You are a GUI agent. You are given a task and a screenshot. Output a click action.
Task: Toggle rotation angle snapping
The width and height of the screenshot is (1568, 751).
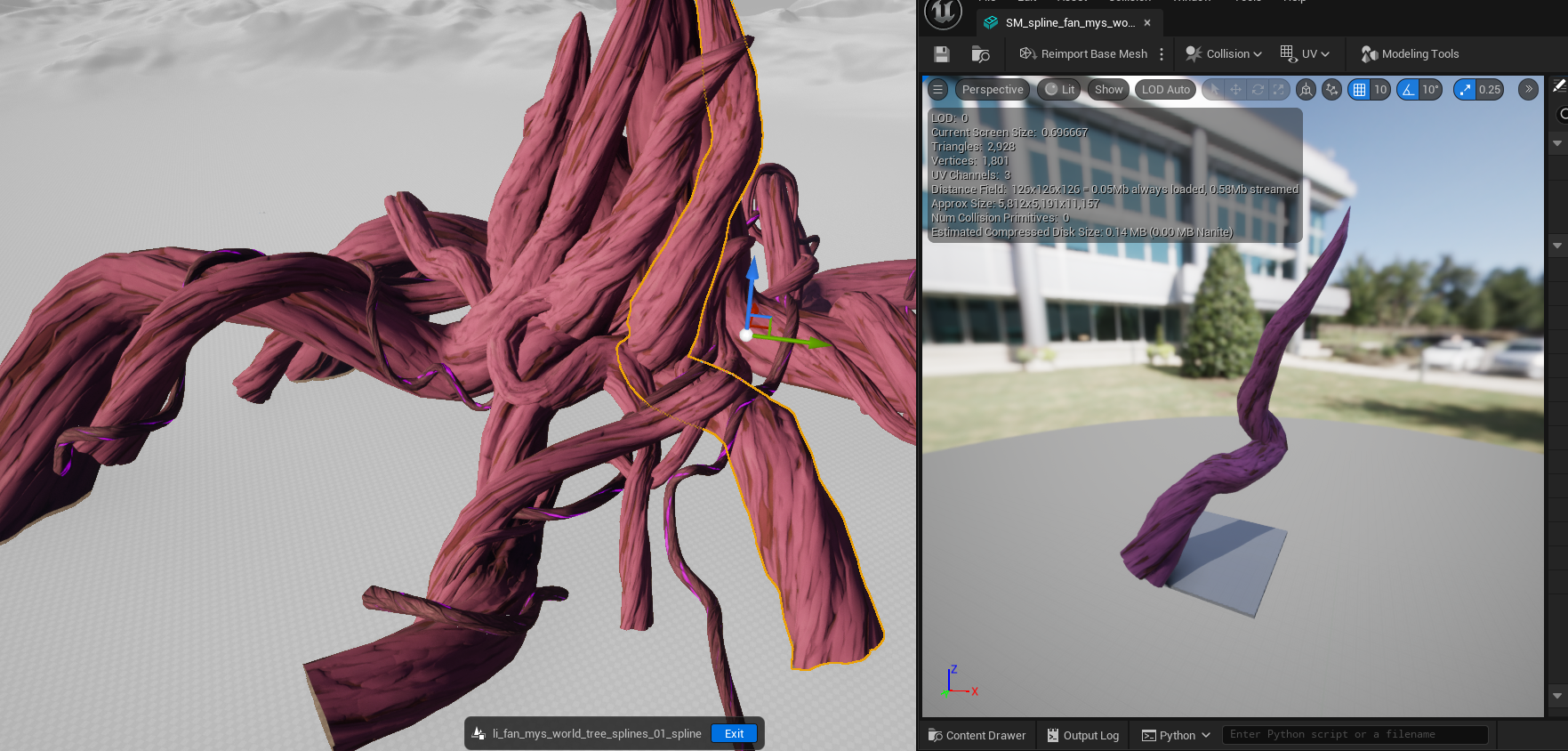1408,89
